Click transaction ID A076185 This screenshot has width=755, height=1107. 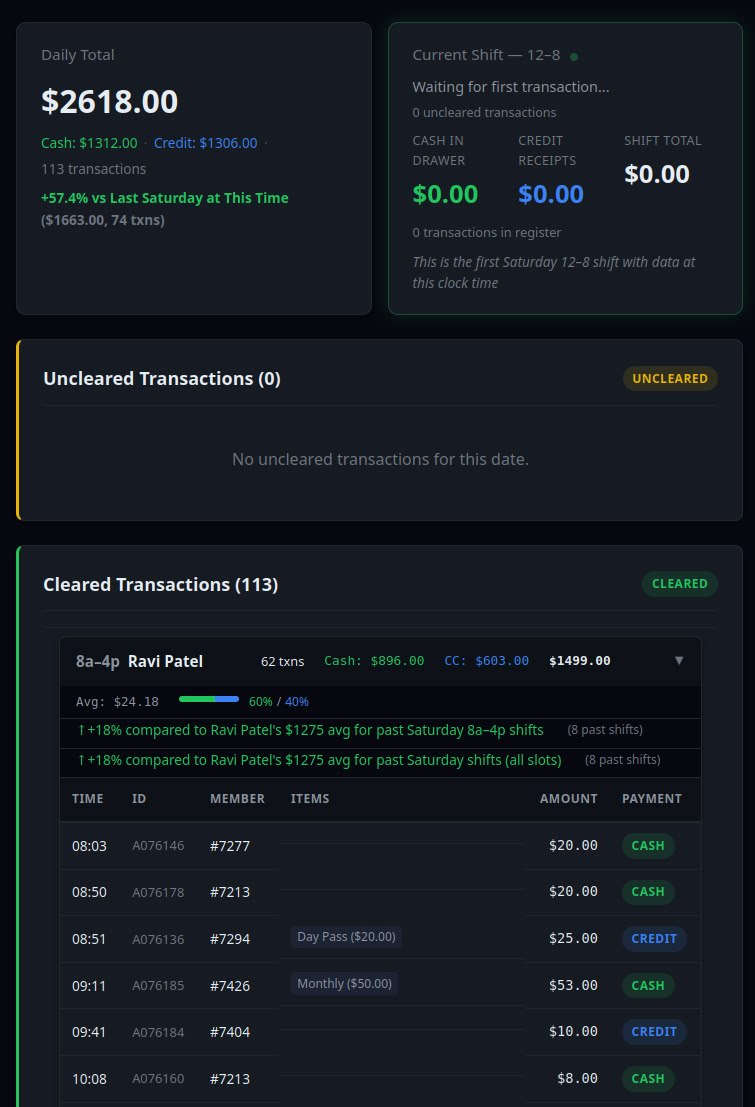(x=158, y=985)
